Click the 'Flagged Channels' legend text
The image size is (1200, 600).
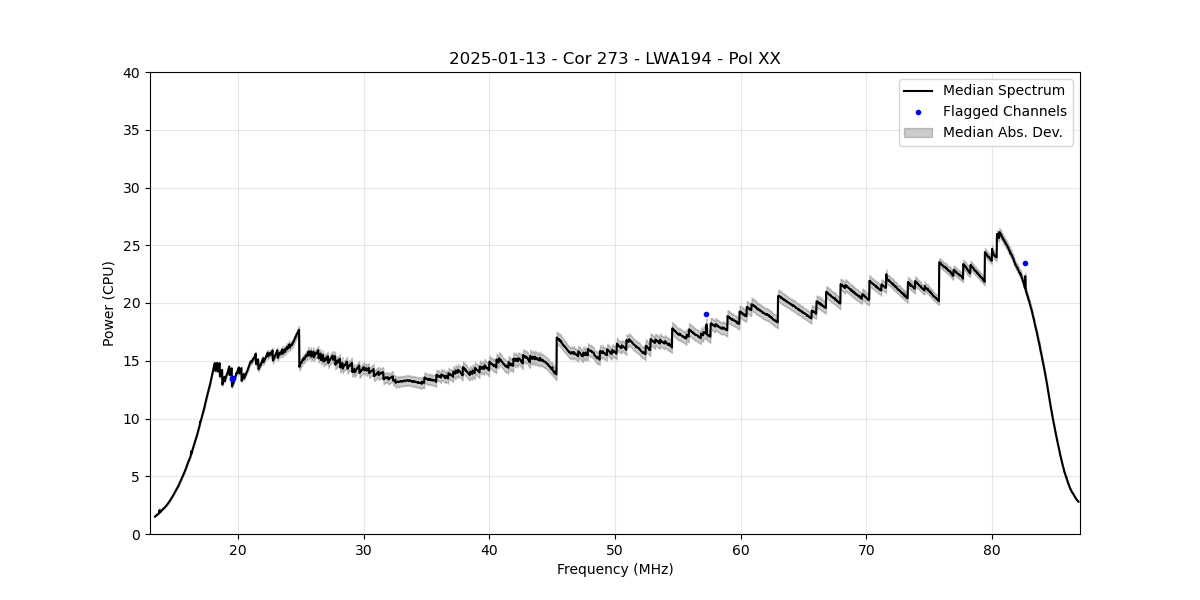pos(1004,112)
